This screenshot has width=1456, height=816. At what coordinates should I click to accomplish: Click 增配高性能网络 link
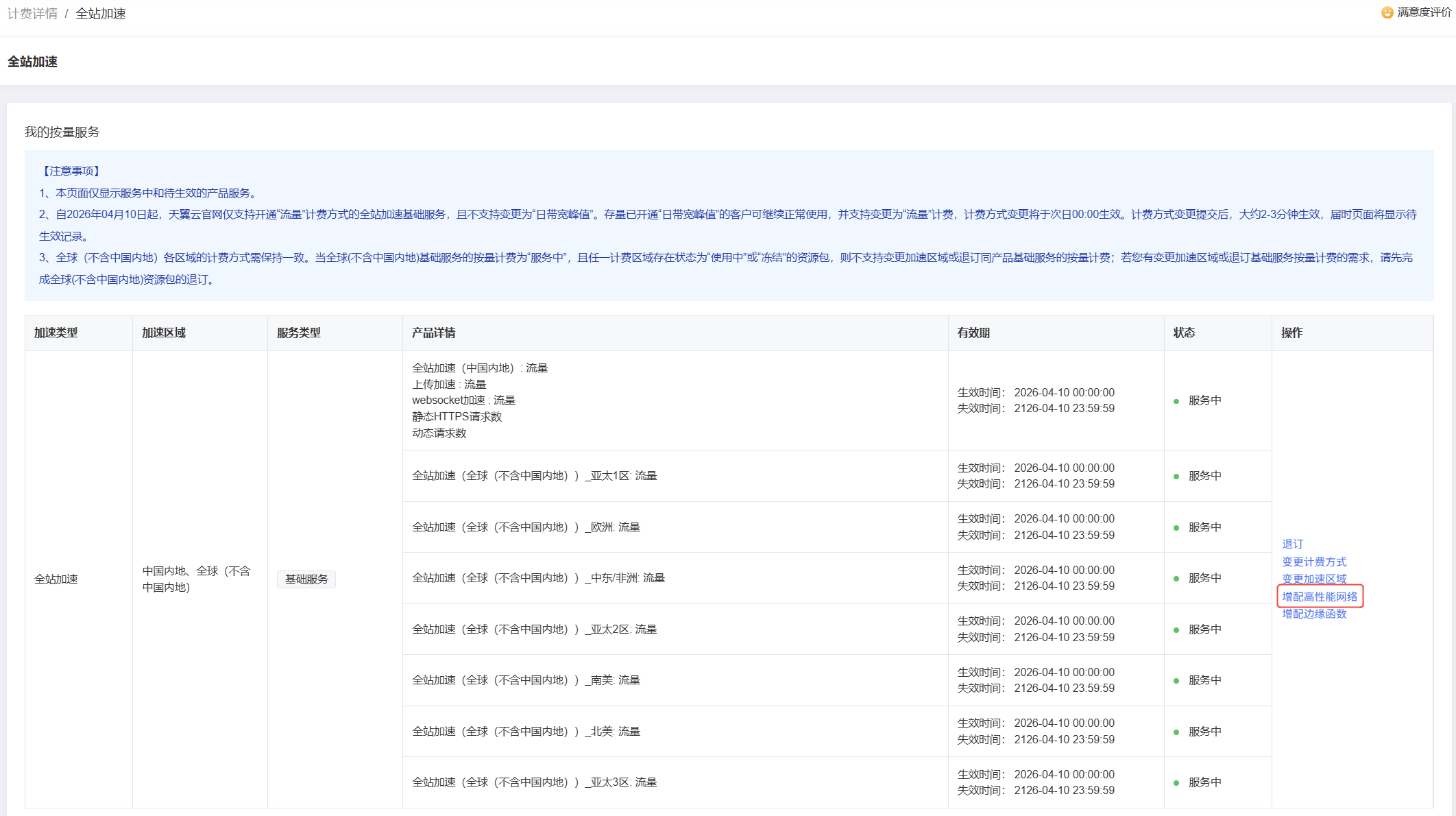[x=1320, y=597]
